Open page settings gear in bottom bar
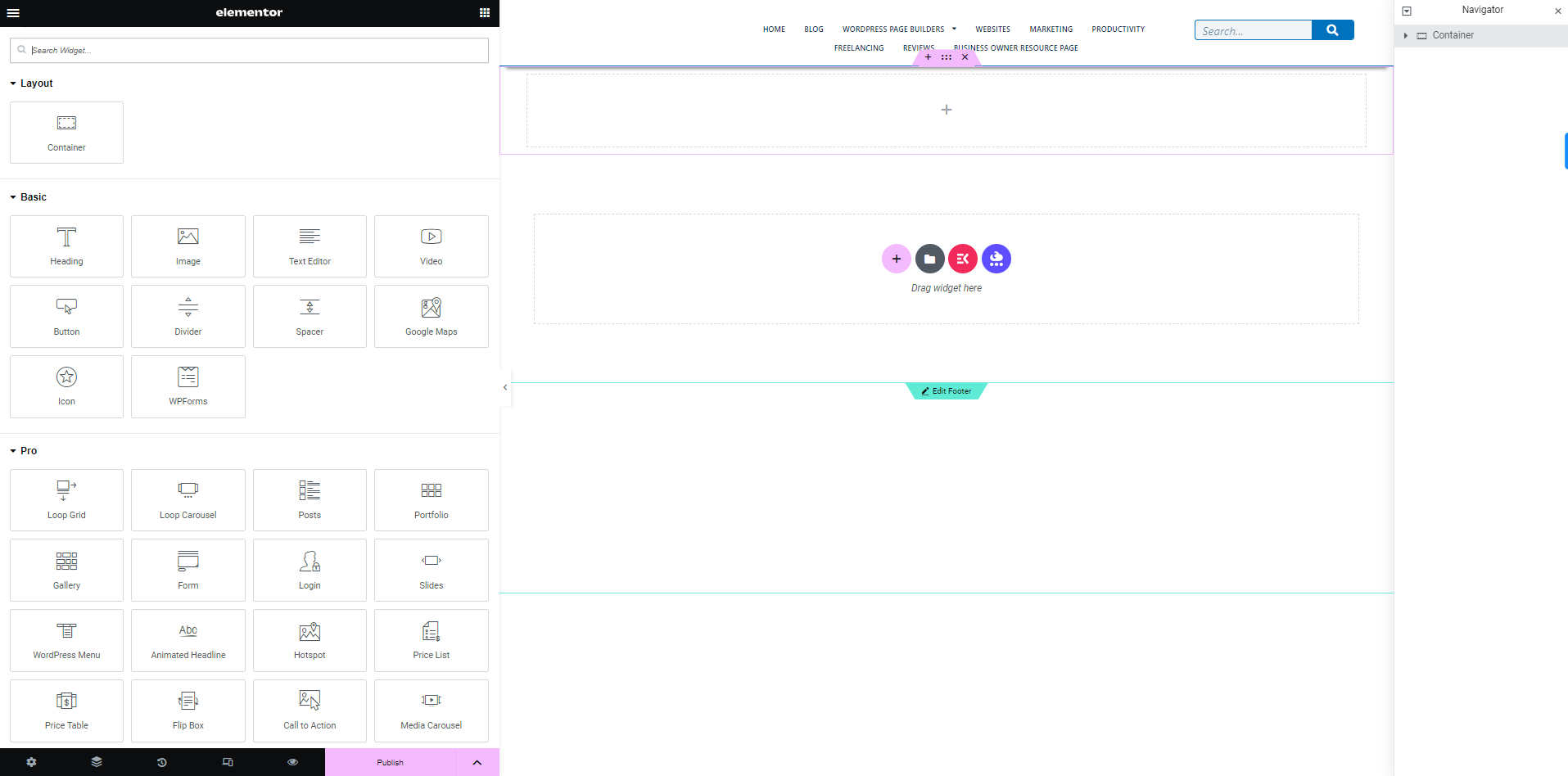The width and height of the screenshot is (1568, 776). tap(31, 762)
